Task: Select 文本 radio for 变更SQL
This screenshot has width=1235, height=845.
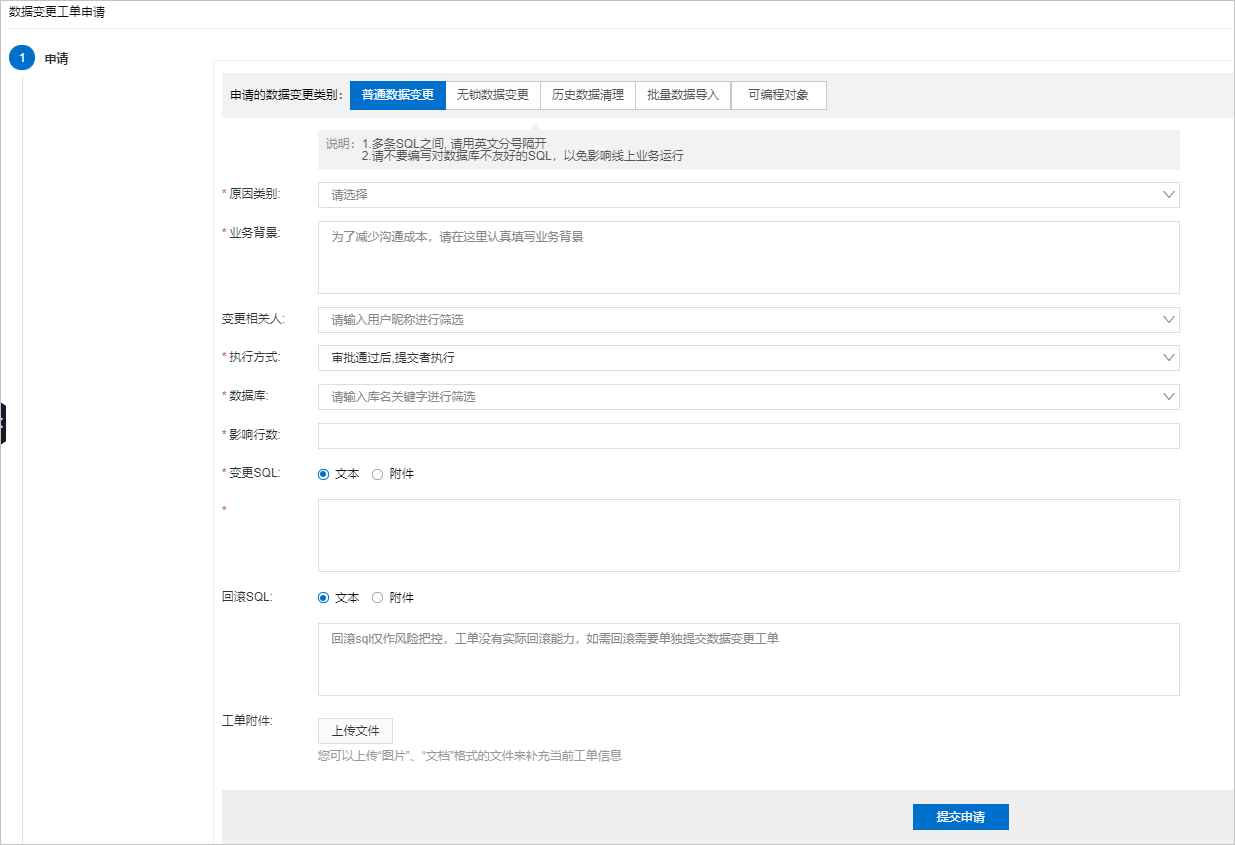Action: tap(323, 474)
